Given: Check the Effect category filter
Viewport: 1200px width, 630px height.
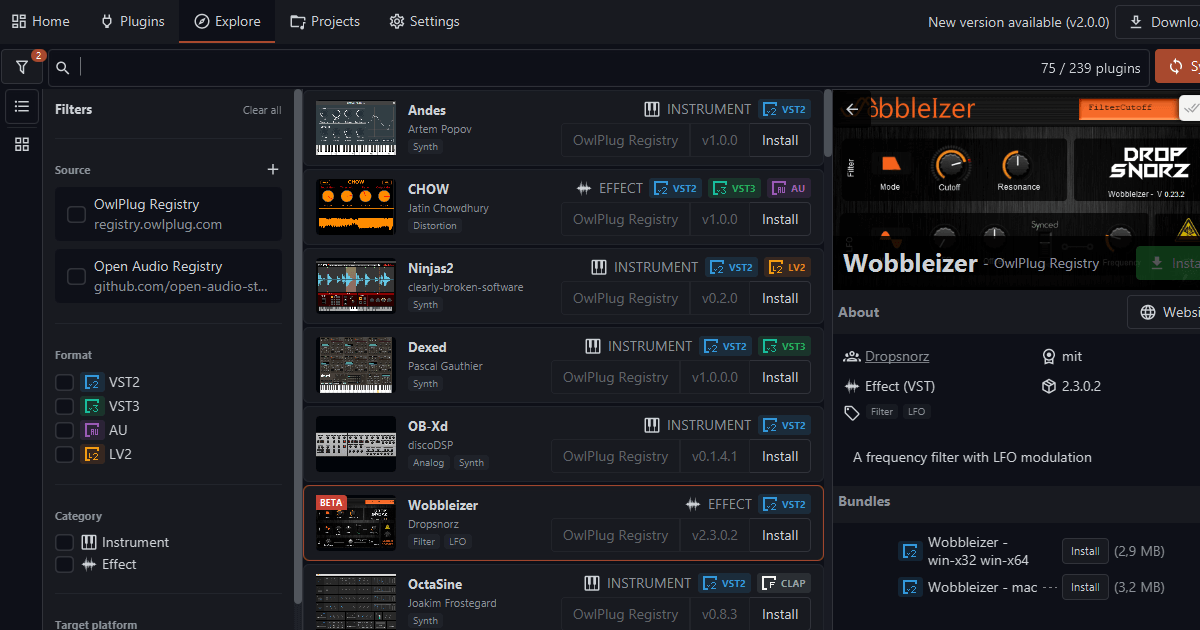Looking at the screenshot, I should pos(64,564).
